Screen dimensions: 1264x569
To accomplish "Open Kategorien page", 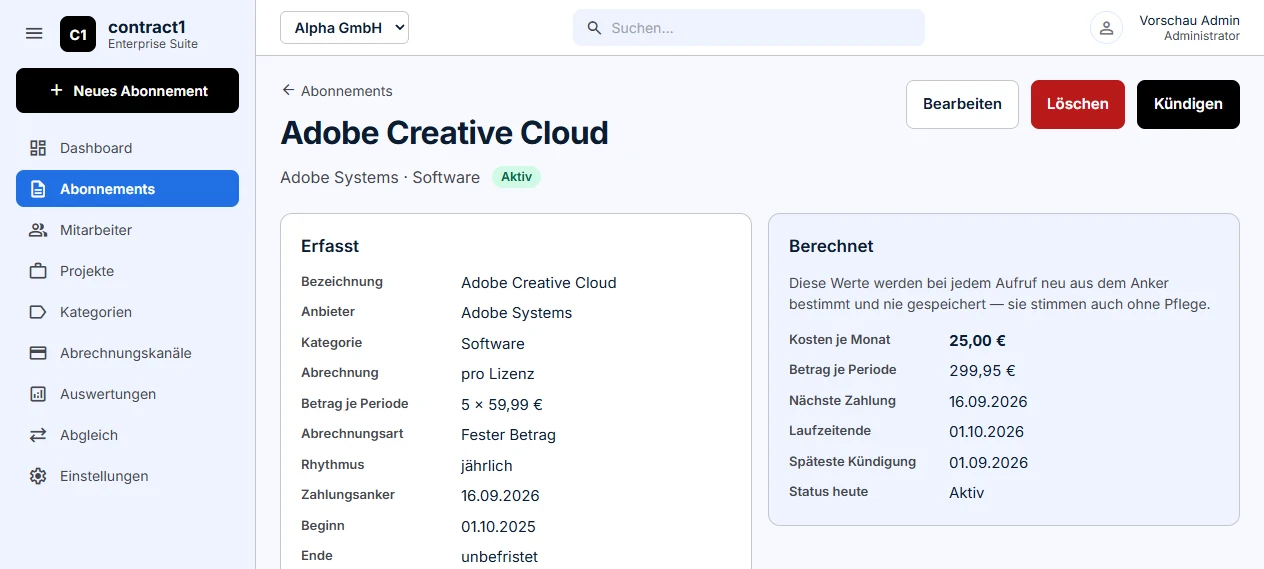I will [127, 312].
